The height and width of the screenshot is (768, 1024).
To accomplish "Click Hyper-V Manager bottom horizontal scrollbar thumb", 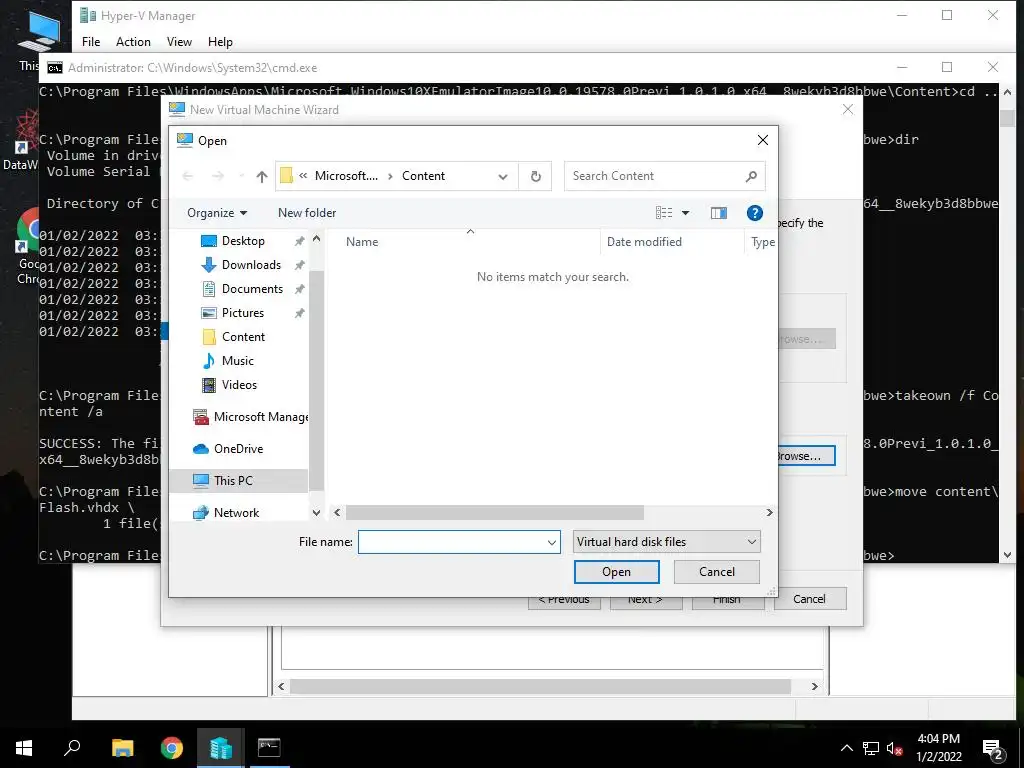I will click(540, 686).
